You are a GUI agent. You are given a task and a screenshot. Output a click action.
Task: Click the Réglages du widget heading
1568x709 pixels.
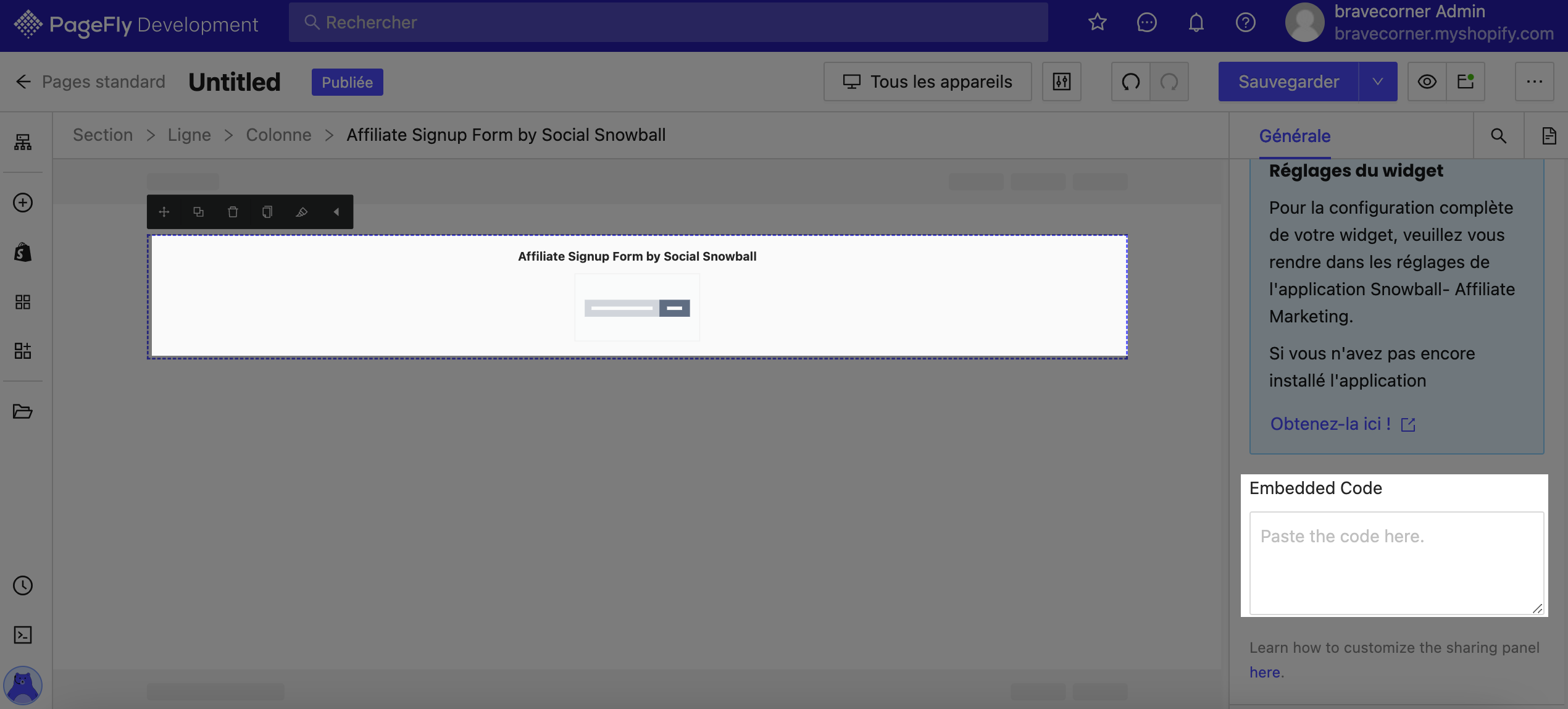[1356, 170]
